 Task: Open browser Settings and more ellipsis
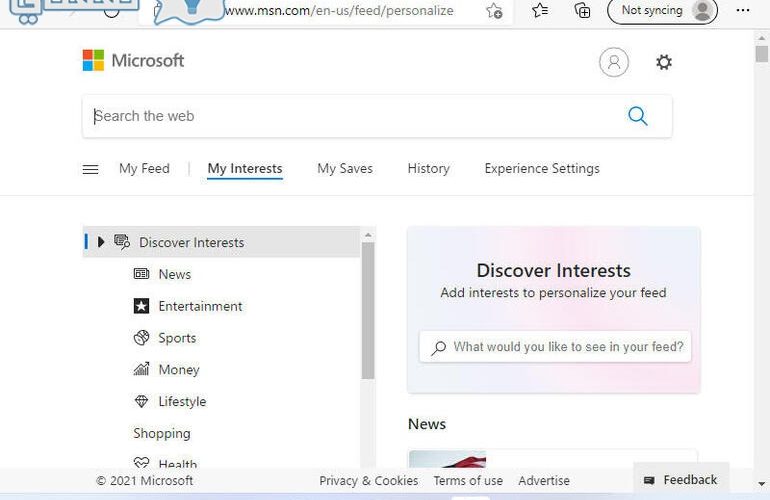pyautogui.click(x=743, y=10)
